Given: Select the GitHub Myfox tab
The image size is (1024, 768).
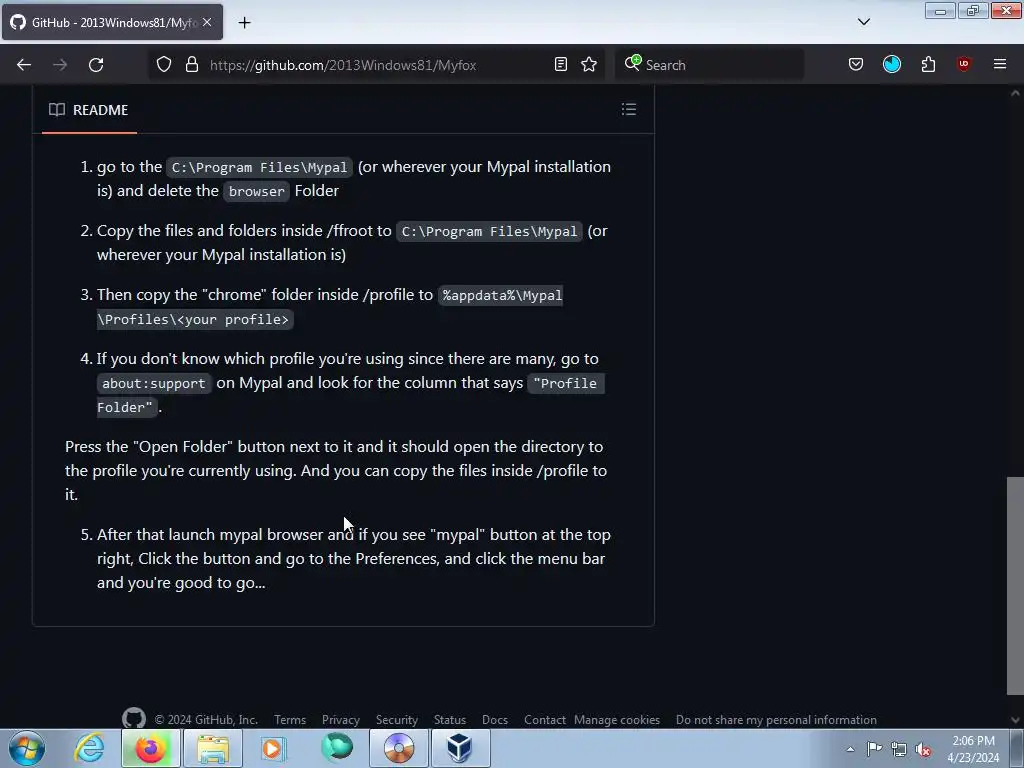Looking at the screenshot, I should (x=112, y=22).
